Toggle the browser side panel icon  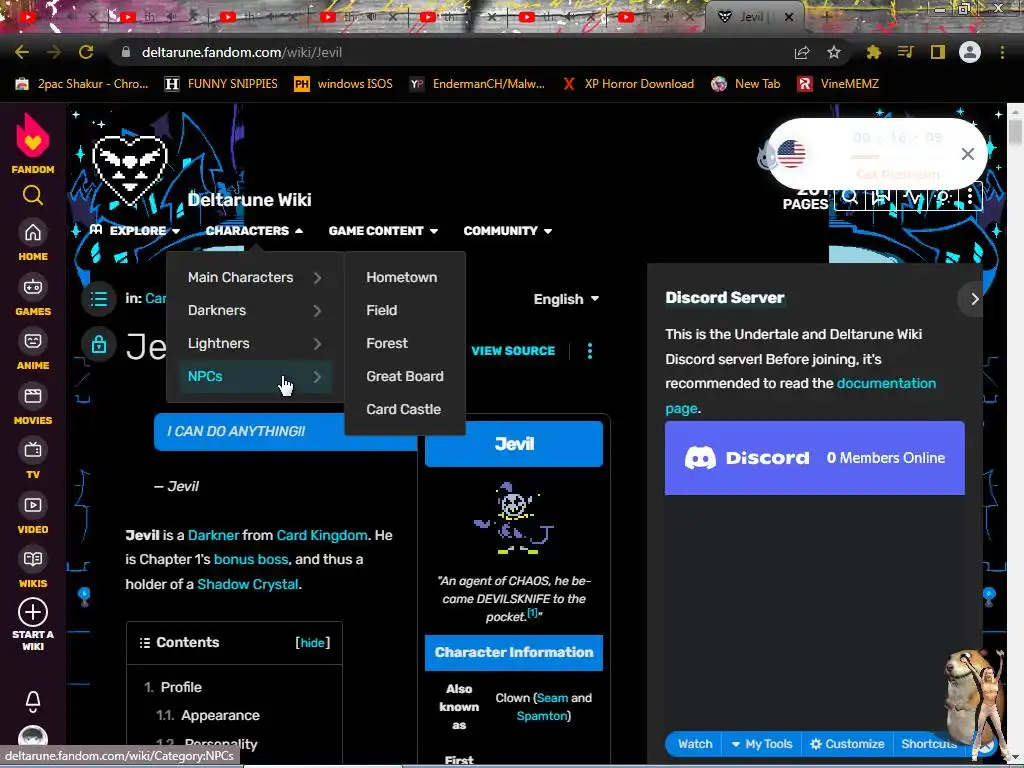coord(938,52)
